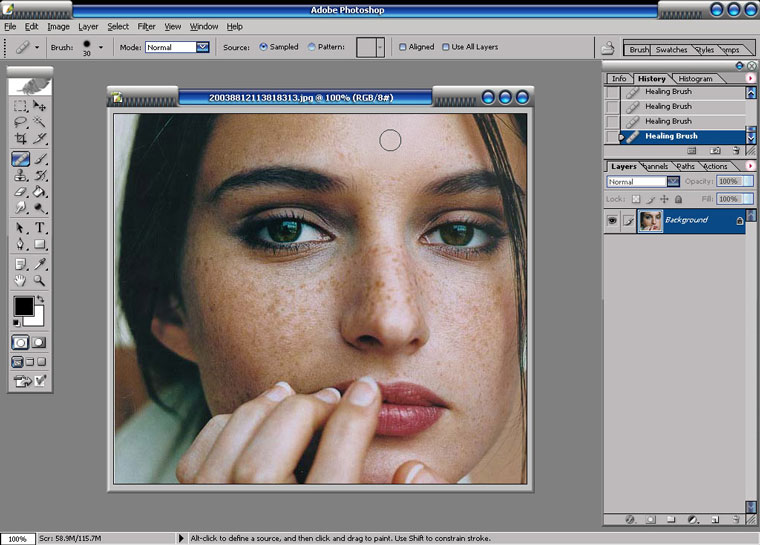The image size is (760, 545).
Task: Choose the Hand tool
Action: [x=20, y=280]
